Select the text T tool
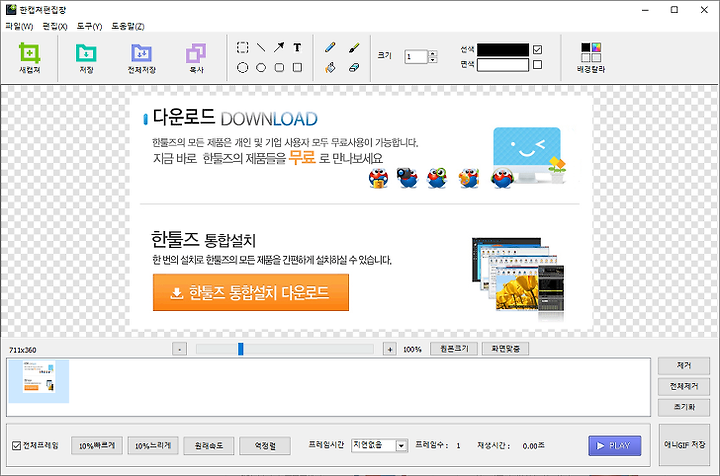The width and height of the screenshot is (720, 476). click(297, 47)
